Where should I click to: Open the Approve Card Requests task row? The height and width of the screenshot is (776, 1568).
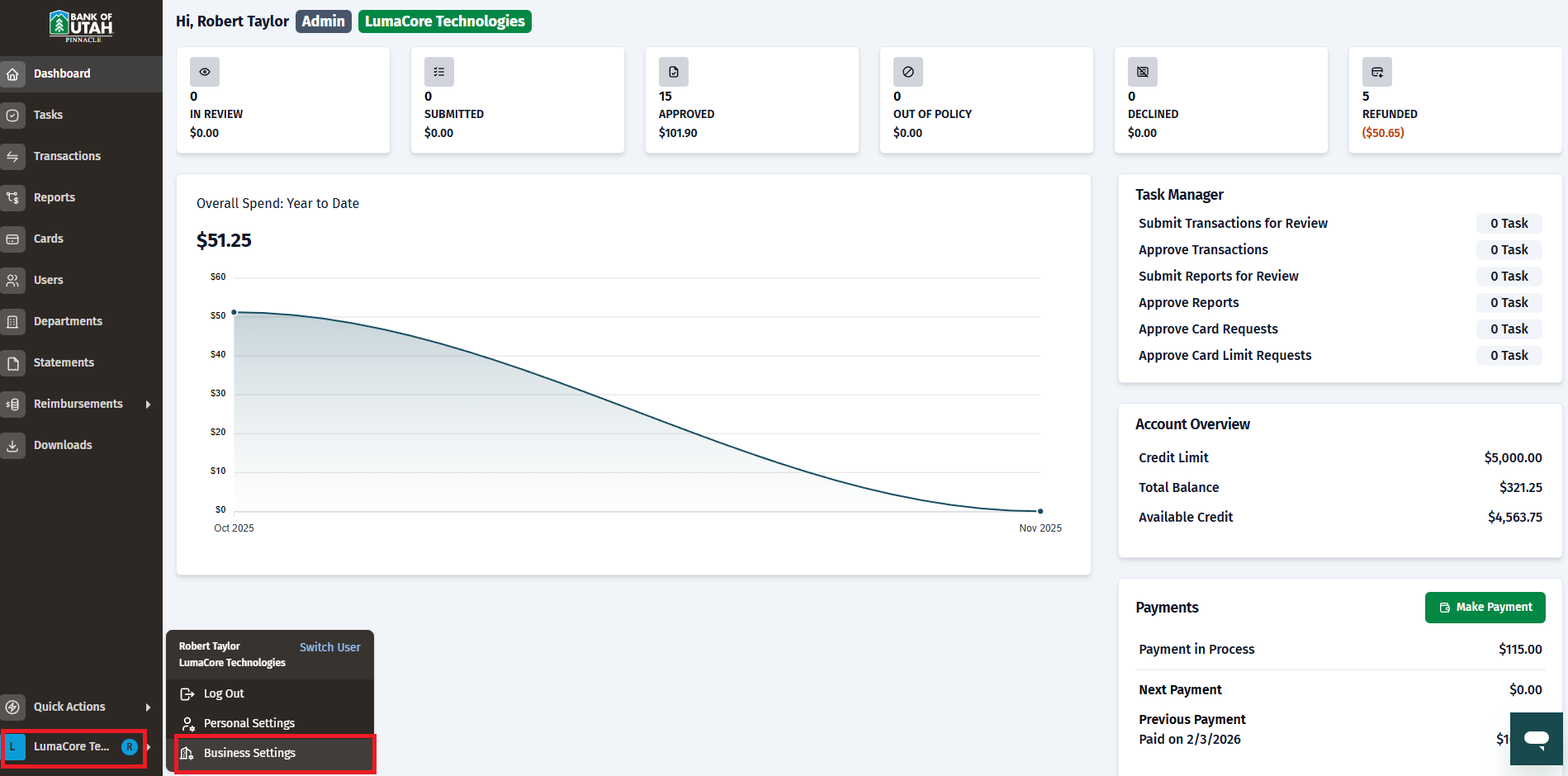[x=1339, y=329]
